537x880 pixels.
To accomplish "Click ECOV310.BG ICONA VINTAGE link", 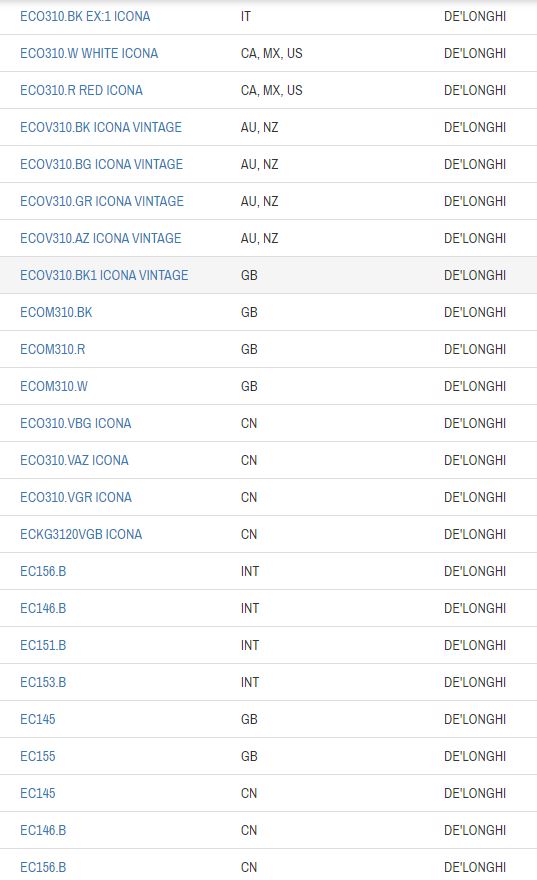I will coord(102,164).
